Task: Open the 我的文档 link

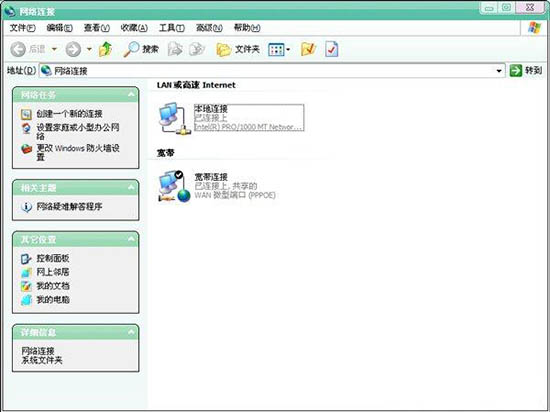Action: (53, 286)
